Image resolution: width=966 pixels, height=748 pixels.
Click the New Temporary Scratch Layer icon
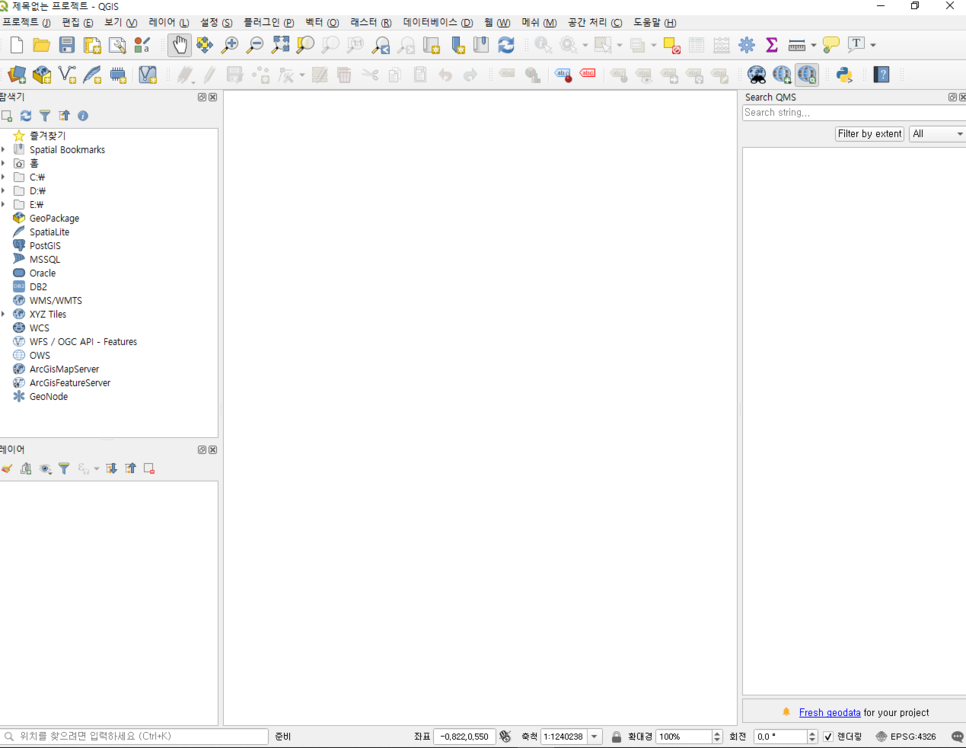click(x=118, y=75)
